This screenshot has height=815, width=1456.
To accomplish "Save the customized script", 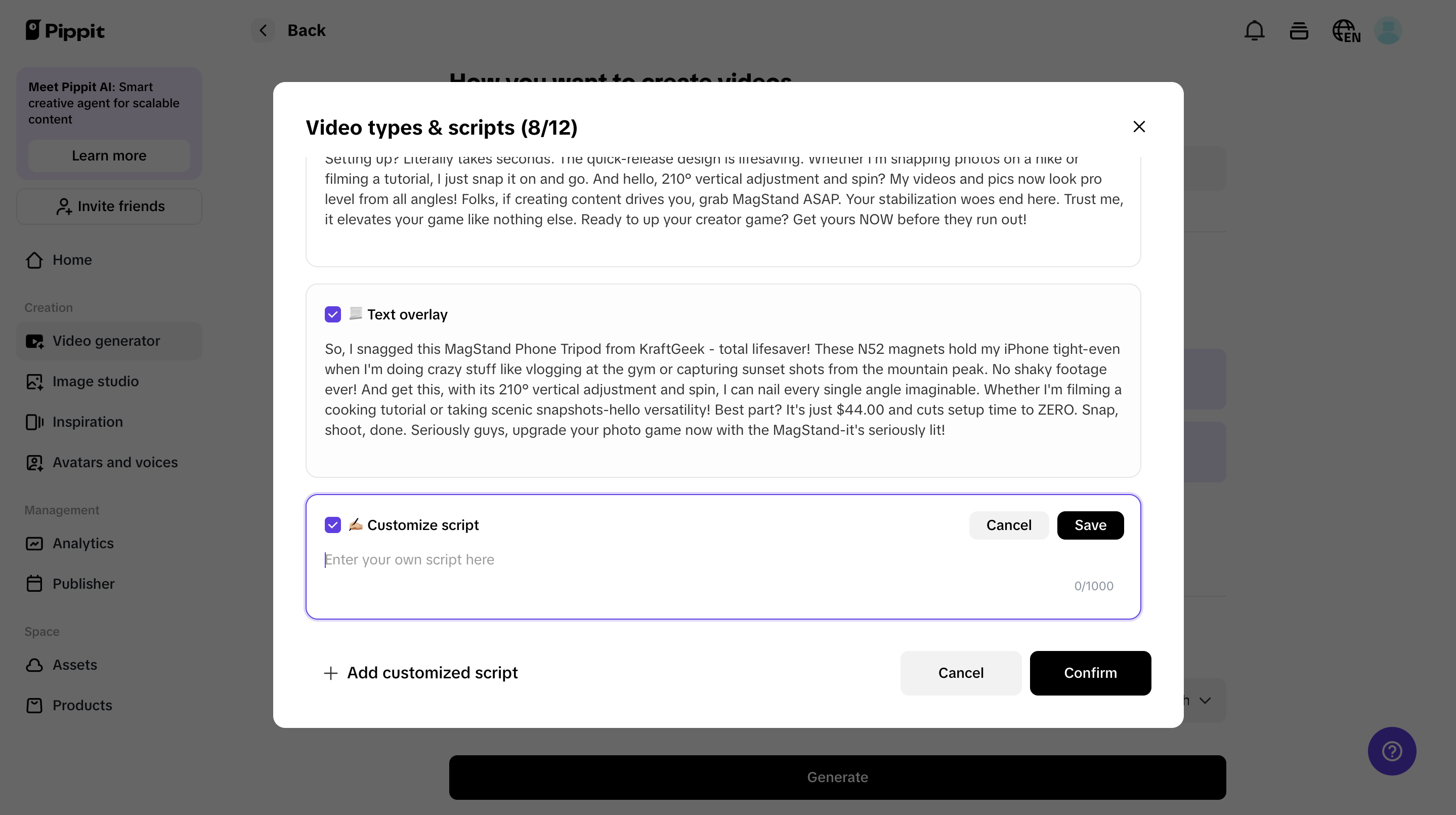I will [1090, 525].
